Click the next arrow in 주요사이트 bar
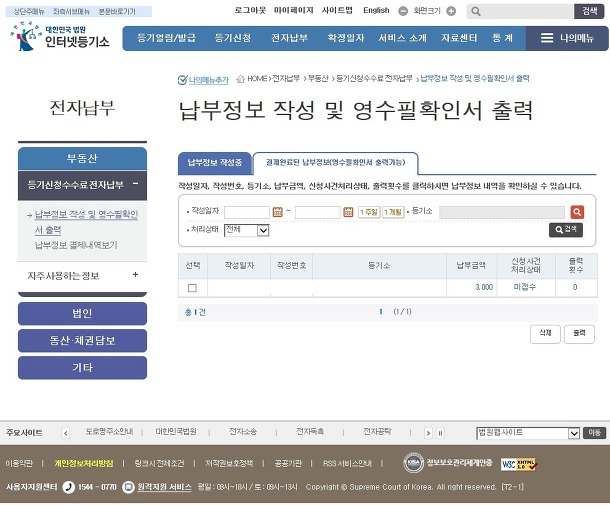Viewport: 610px width, 505px height. (428, 433)
